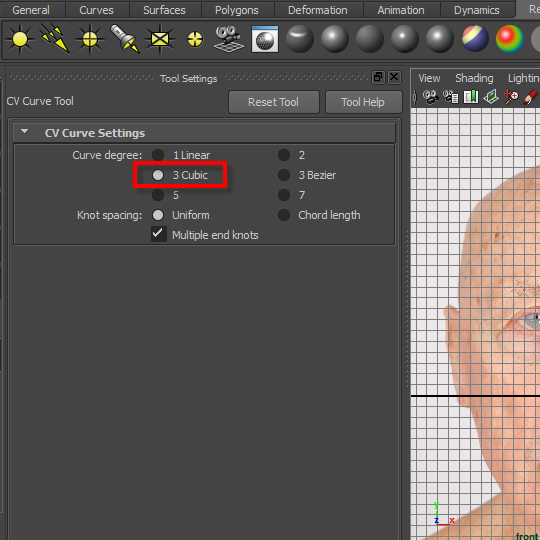Select camera icon in viewport toolbar
540x540 pixels.
coord(430,97)
